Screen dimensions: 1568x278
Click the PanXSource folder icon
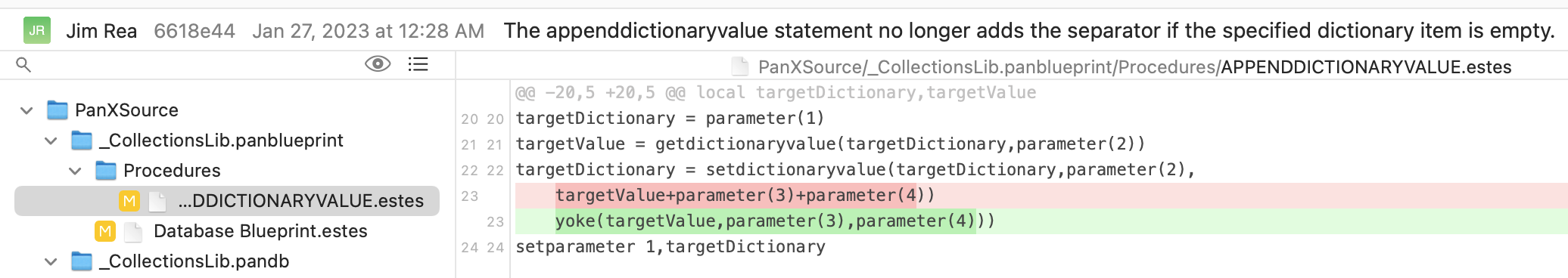point(58,110)
